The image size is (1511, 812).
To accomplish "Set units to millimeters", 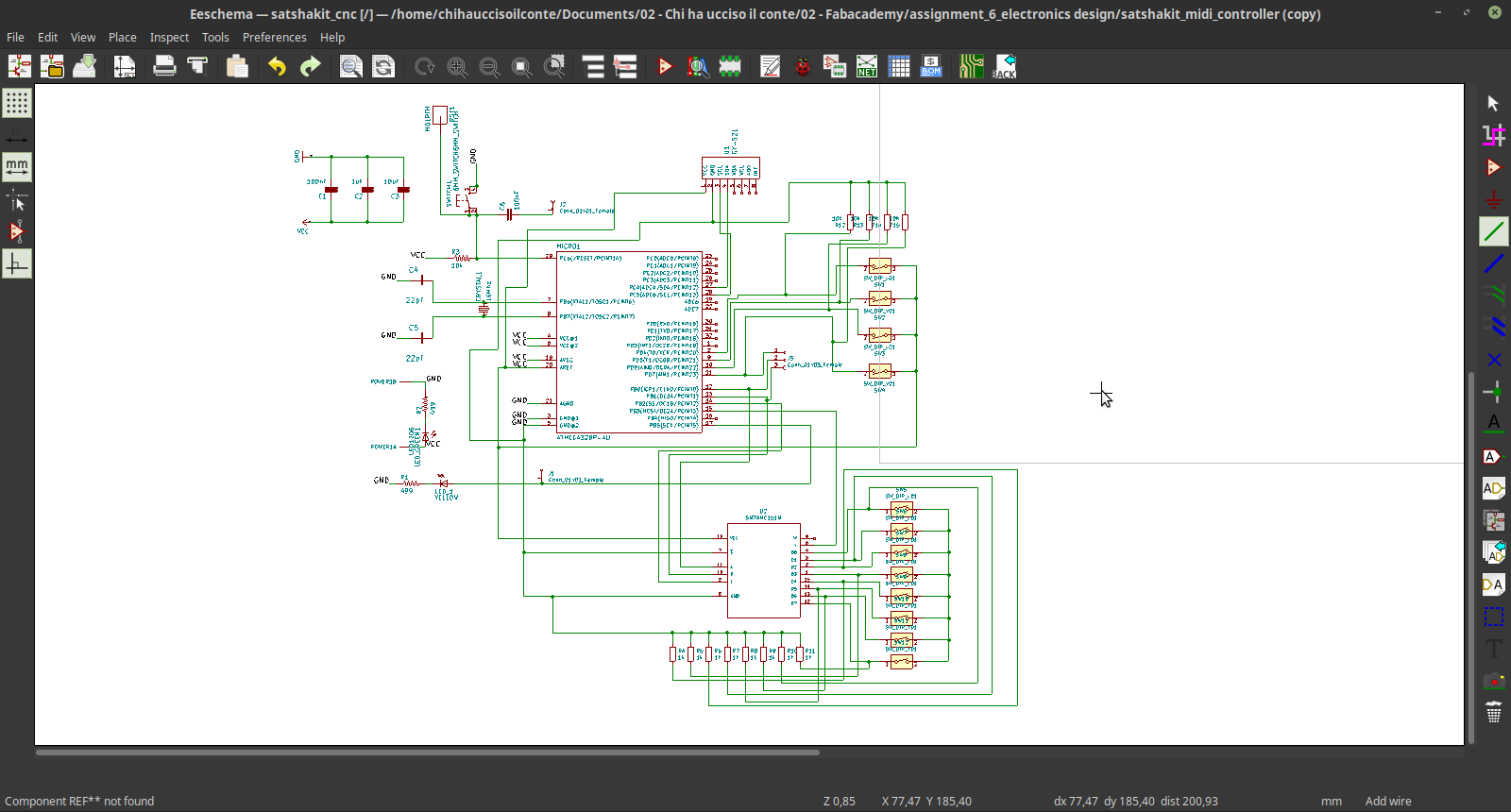I will (17, 167).
